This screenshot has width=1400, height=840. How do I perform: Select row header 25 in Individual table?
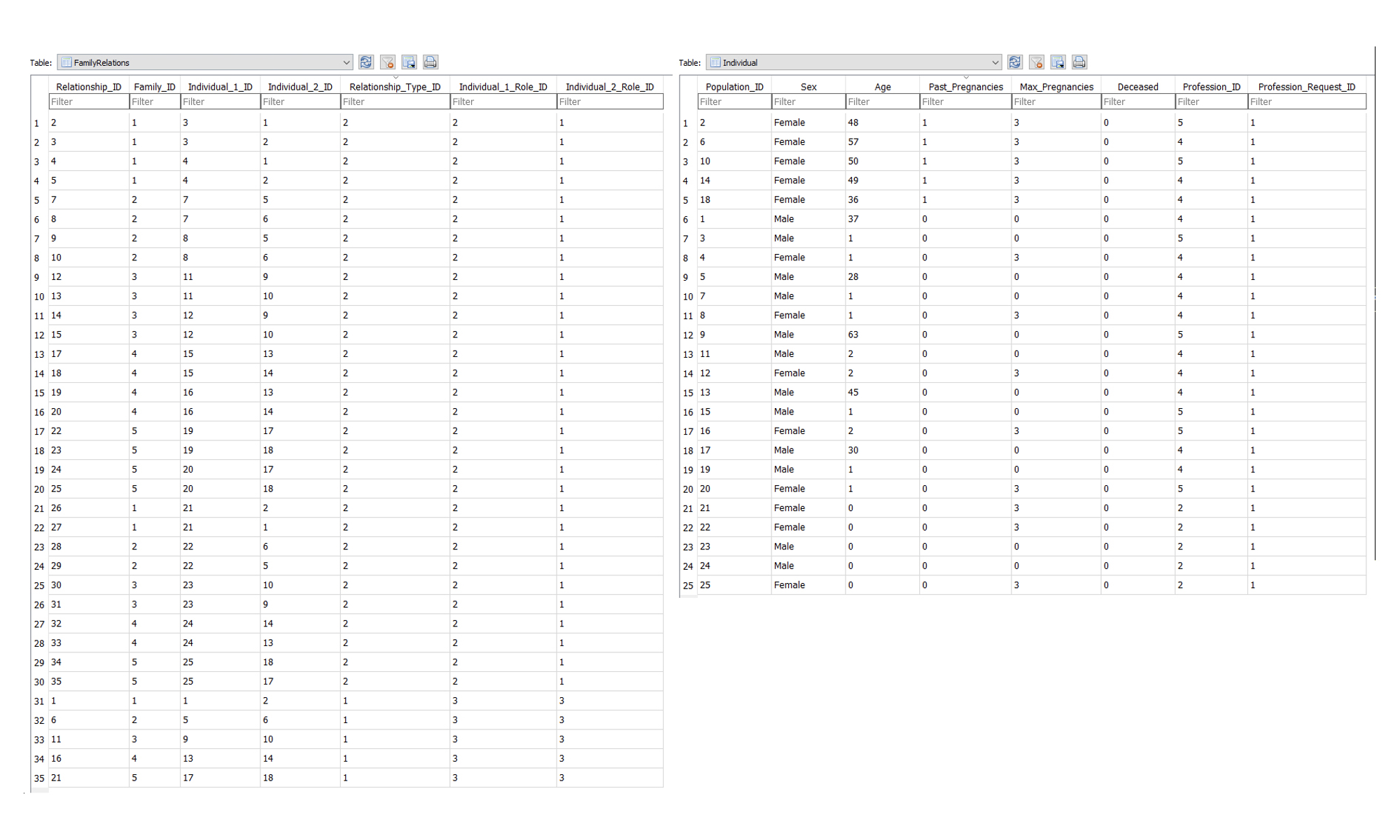pyautogui.click(x=688, y=585)
